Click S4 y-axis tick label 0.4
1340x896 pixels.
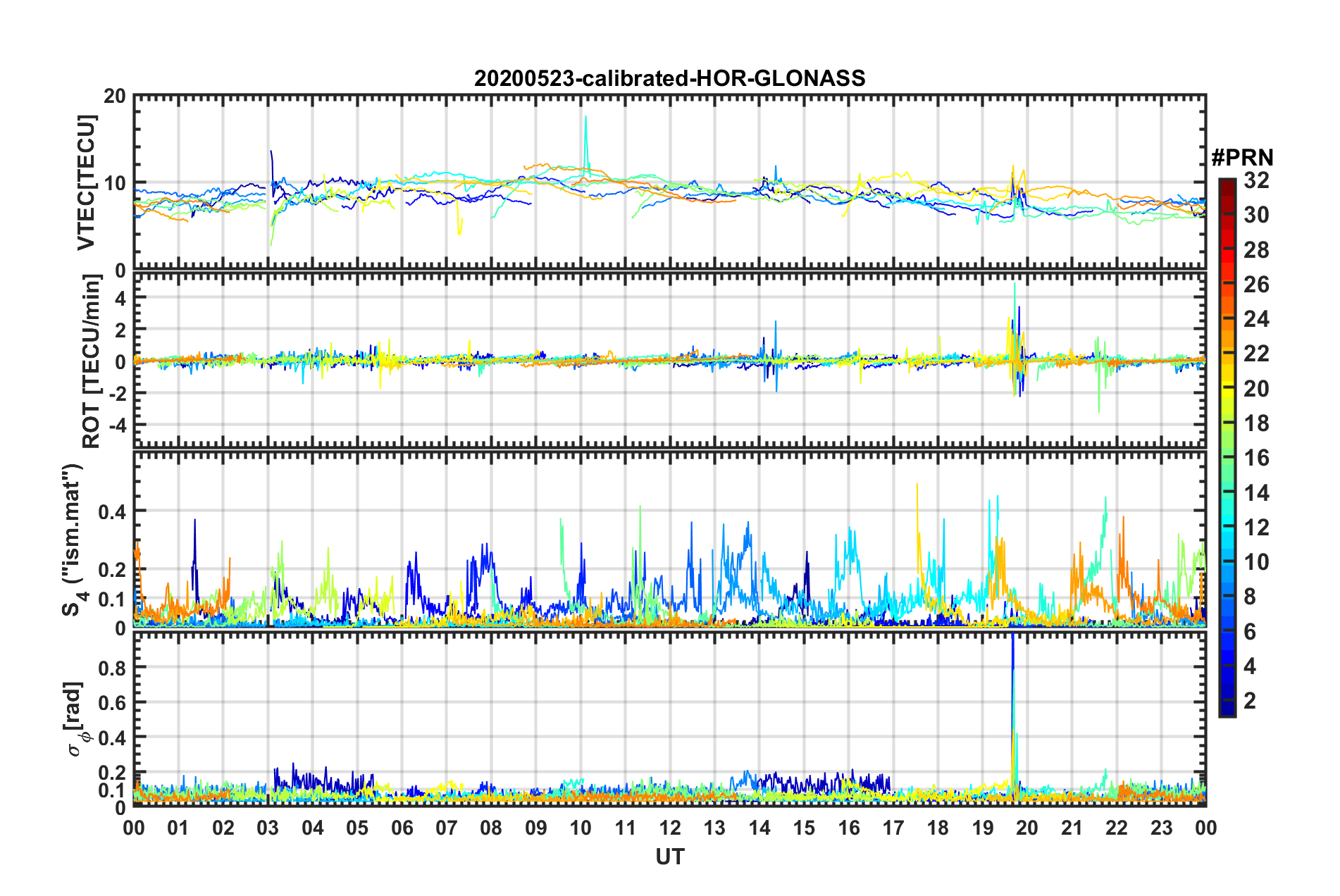click(112, 512)
